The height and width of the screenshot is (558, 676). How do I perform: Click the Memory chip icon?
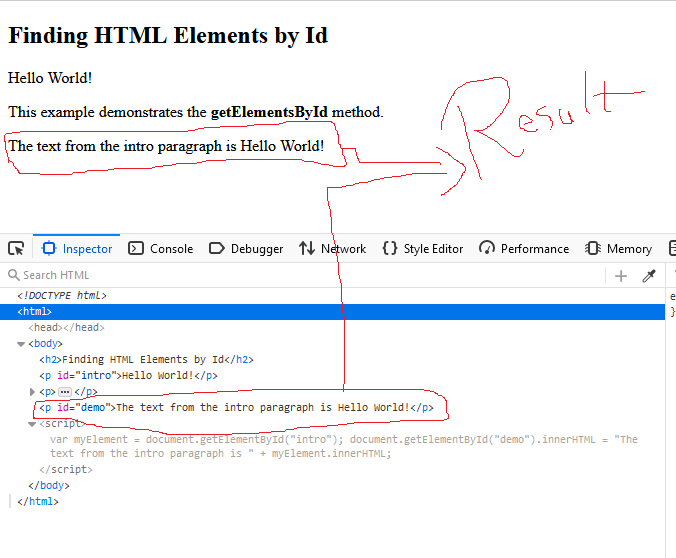click(593, 249)
